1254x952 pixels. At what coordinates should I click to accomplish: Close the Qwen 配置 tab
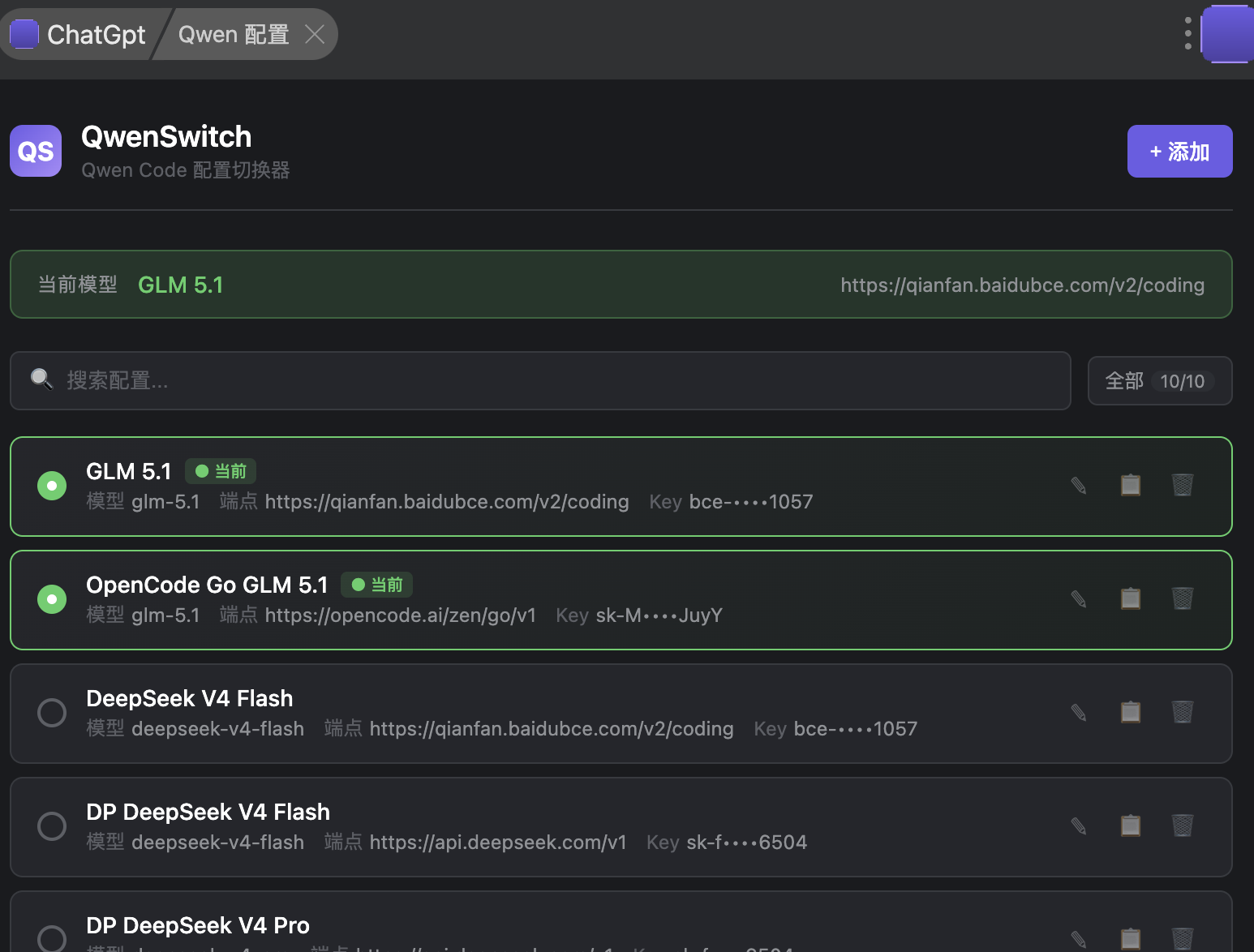(x=315, y=34)
